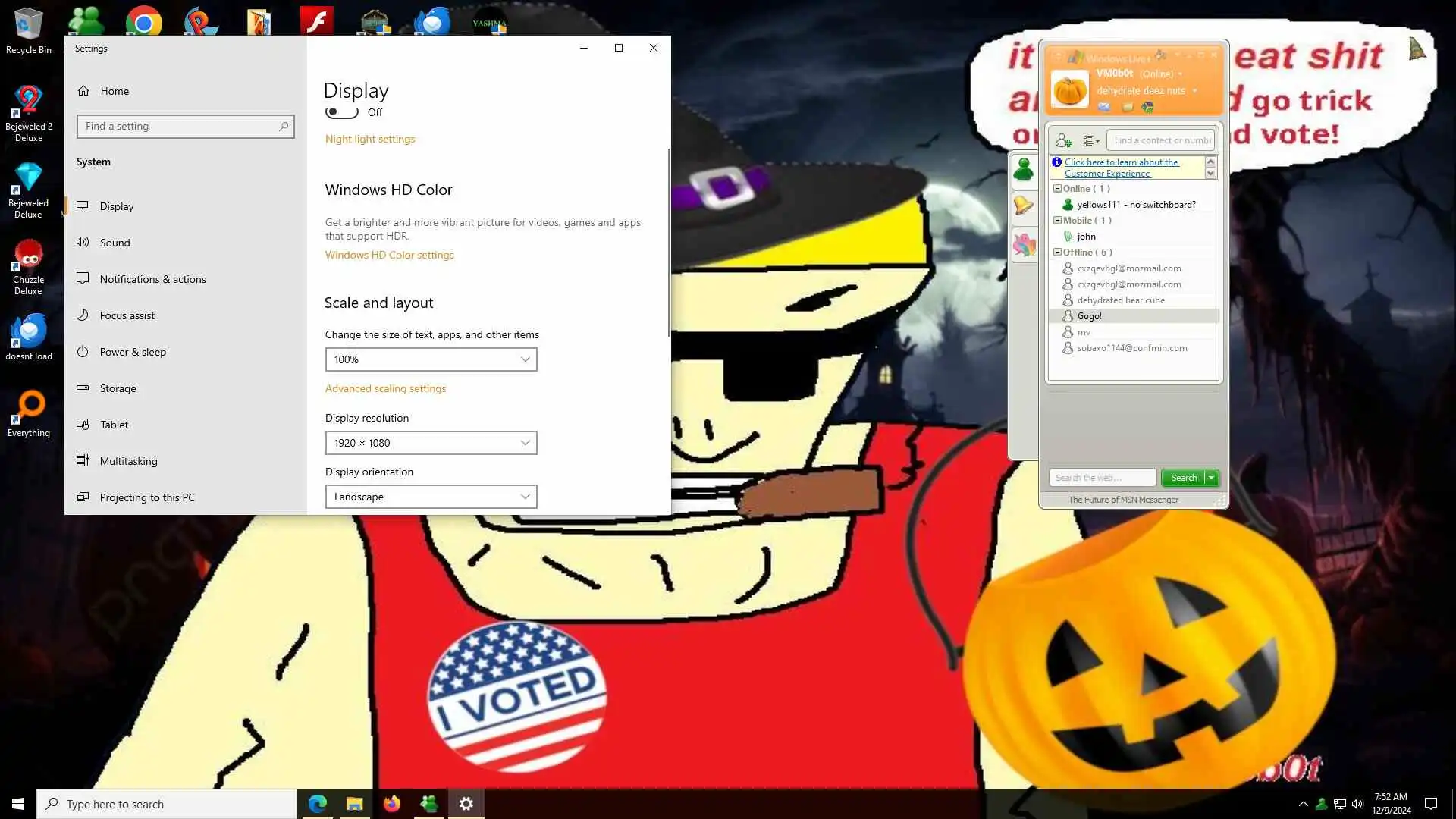1456x819 pixels.
Task: Open Power & sleep settings section
Action: [133, 352]
